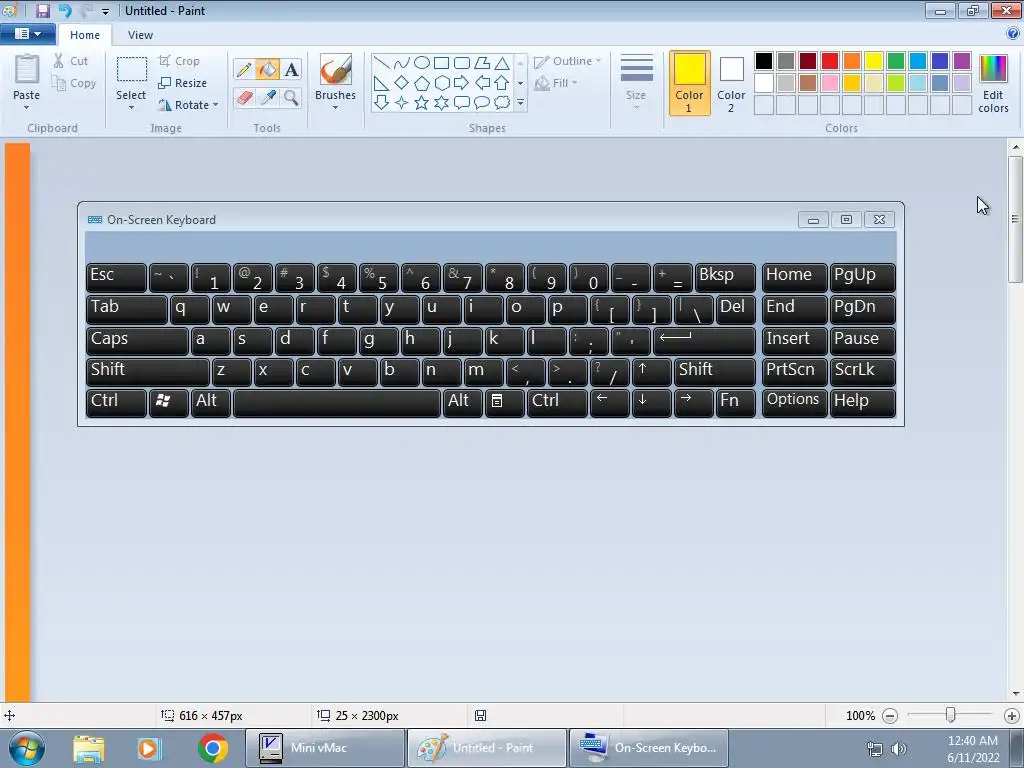This screenshot has width=1024, height=768.
Task: Pick the red color swatch
Action: [830, 61]
